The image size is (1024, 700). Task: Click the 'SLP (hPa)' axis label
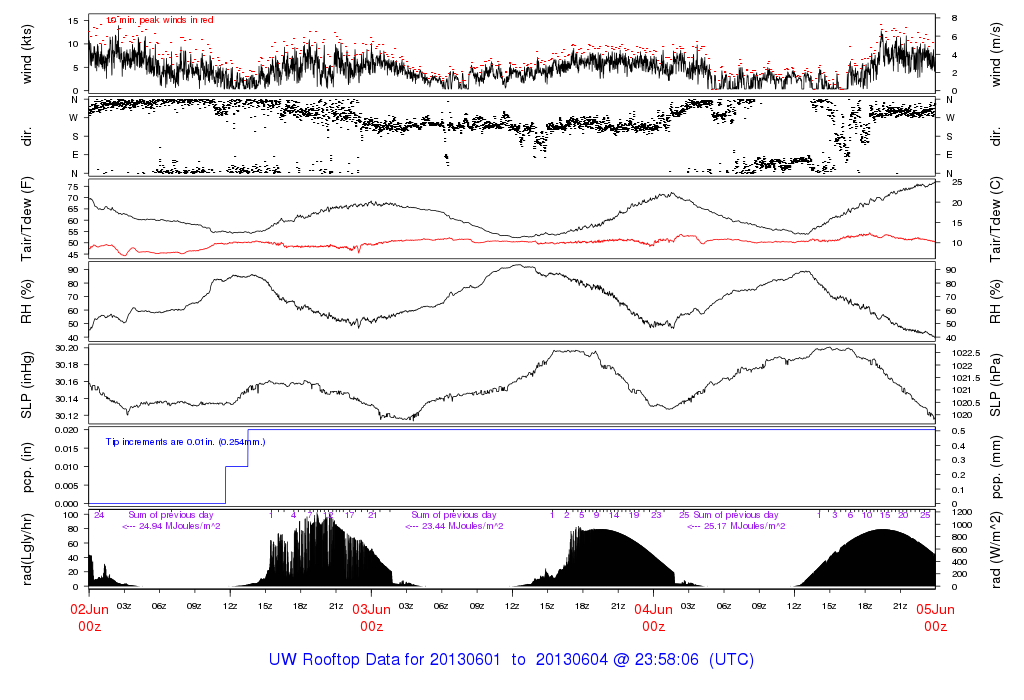(996, 383)
